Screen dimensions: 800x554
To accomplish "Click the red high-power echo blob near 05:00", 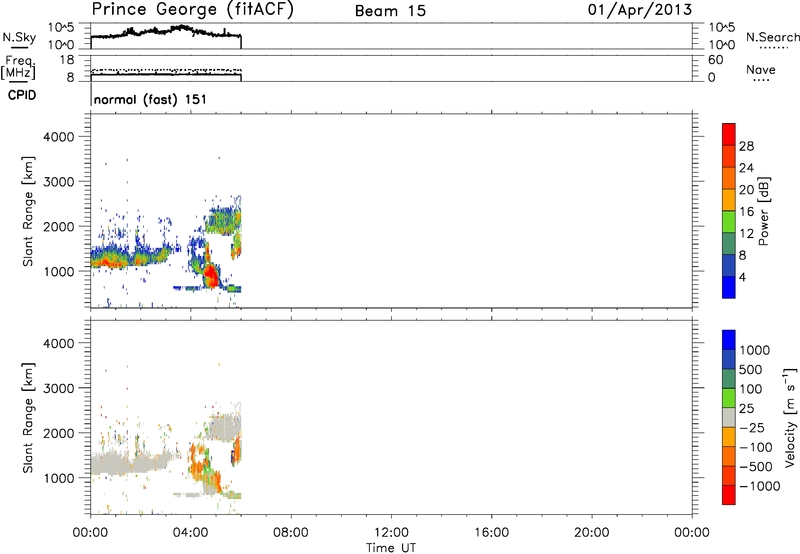I will [210, 276].
